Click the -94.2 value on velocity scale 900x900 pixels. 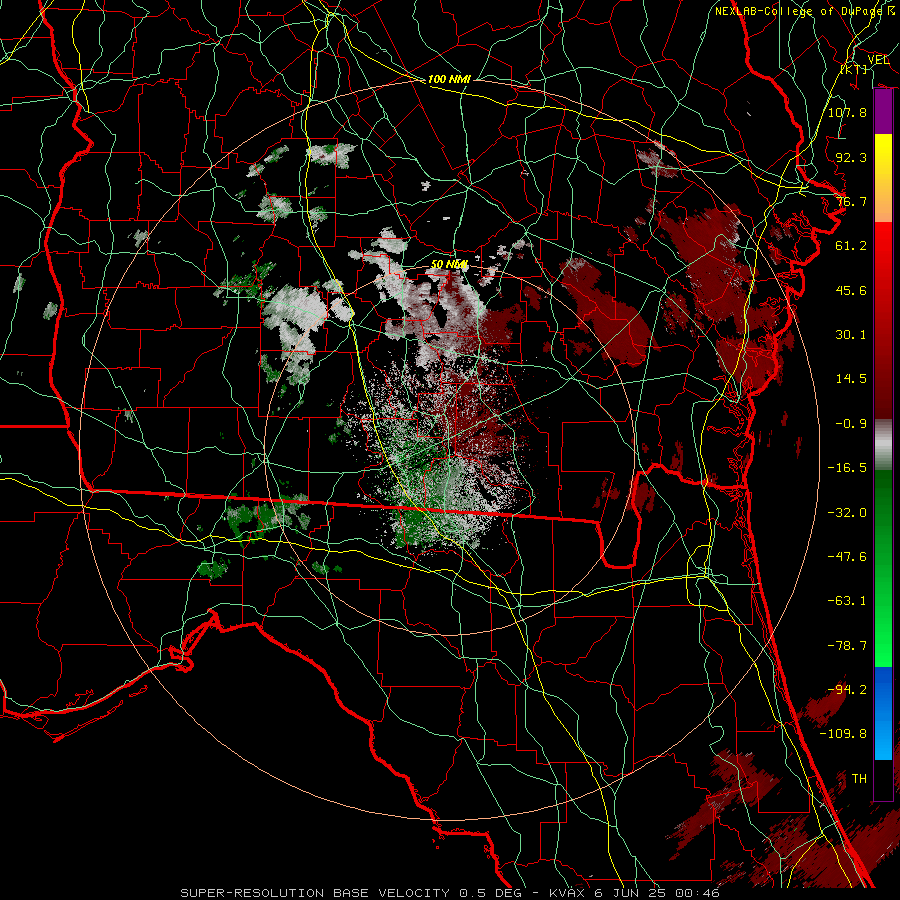(847, 690)
